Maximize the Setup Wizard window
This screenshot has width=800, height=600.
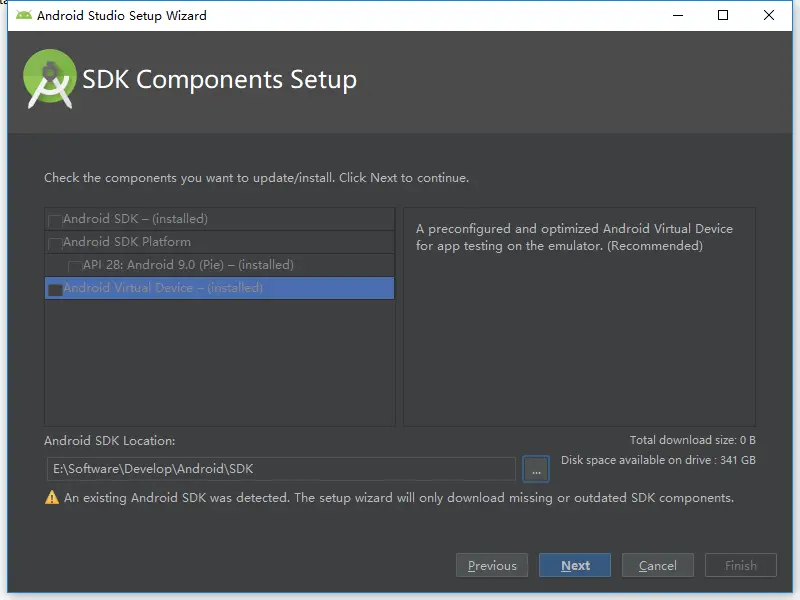pos(723,15)
